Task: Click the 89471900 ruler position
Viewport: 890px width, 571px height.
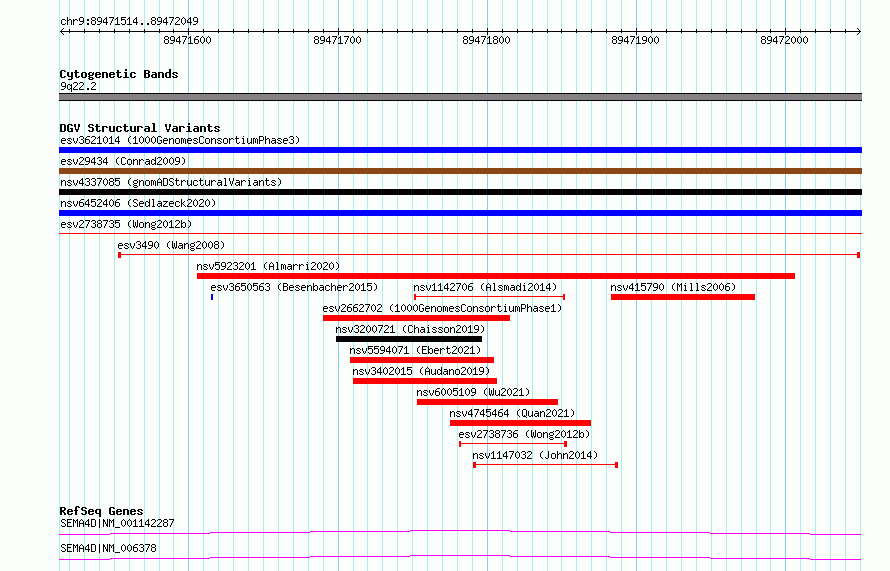Action: tap(635, 40)
